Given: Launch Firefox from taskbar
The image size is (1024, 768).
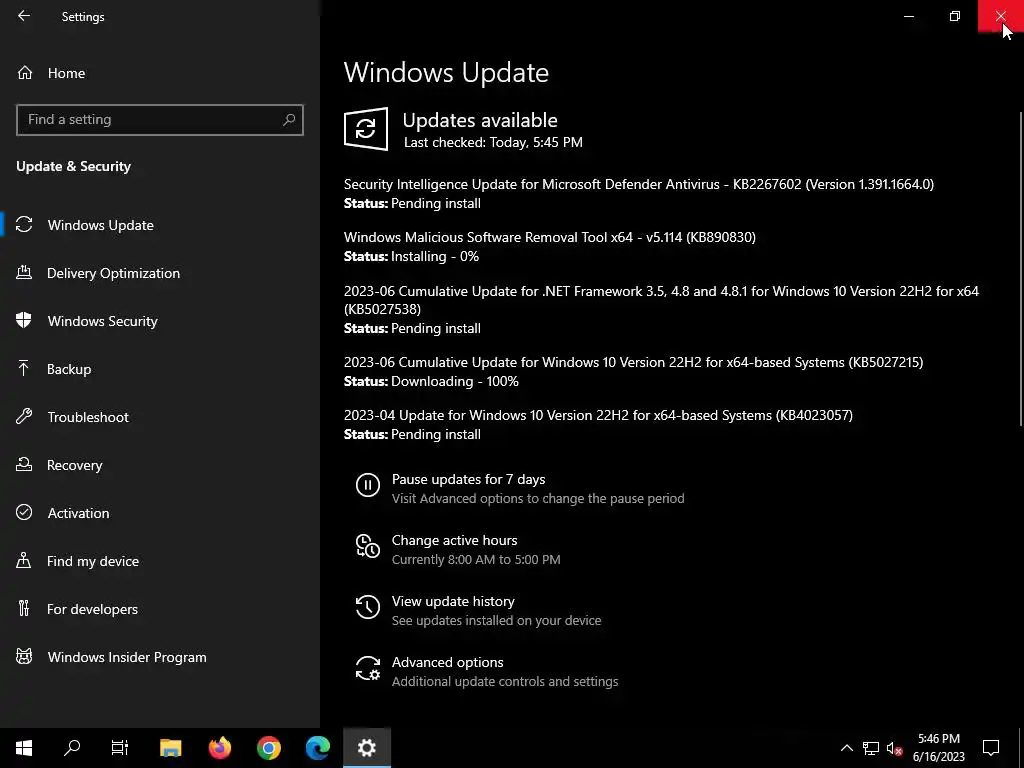Looking at the screenshot, I should coord(220,748).
